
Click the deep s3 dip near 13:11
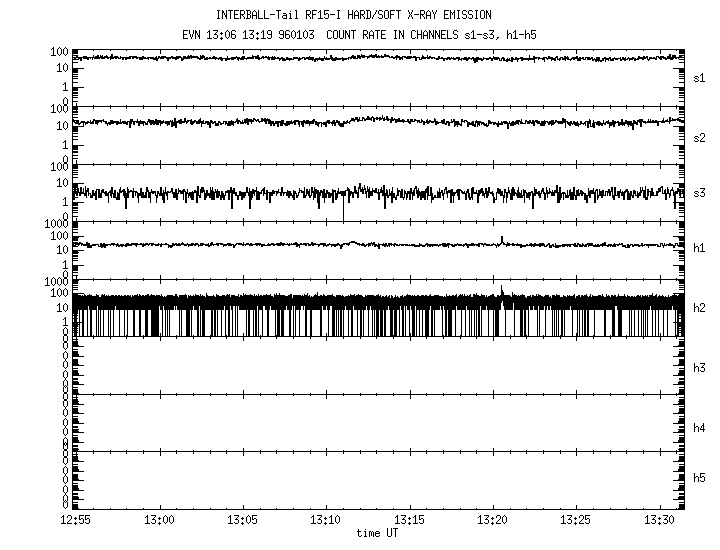coord(343,212)
